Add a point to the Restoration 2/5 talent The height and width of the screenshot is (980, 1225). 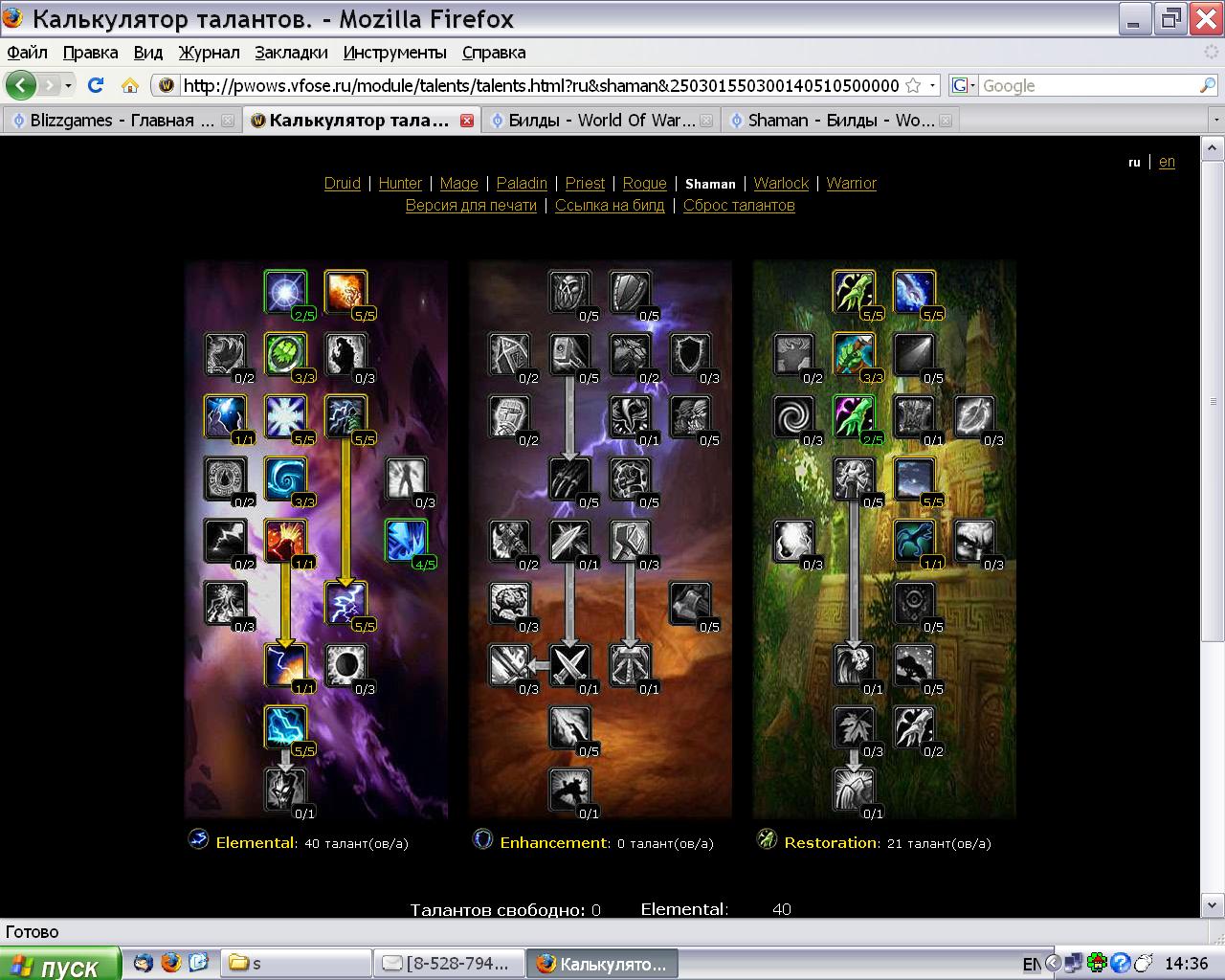pyautogui.click(x=854, y=417)
